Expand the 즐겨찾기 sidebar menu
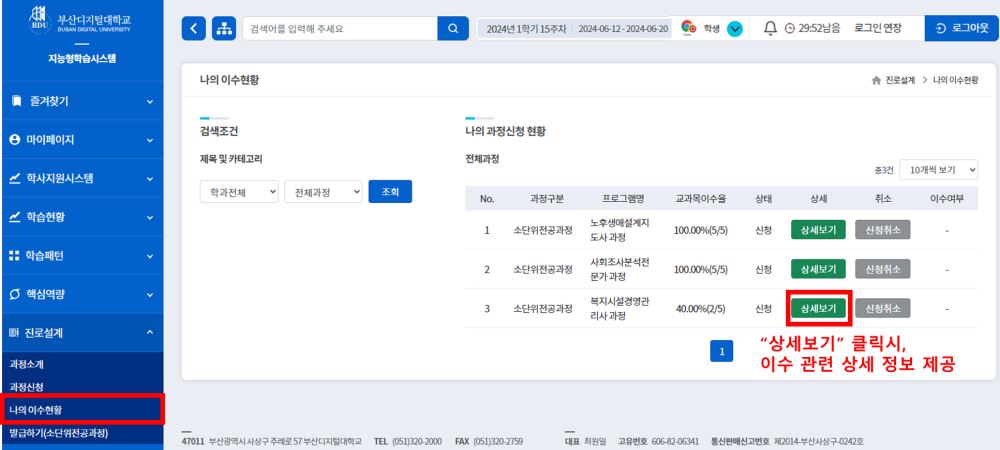This screenshot has width=1000, height=450. click(x=82, y=101)
